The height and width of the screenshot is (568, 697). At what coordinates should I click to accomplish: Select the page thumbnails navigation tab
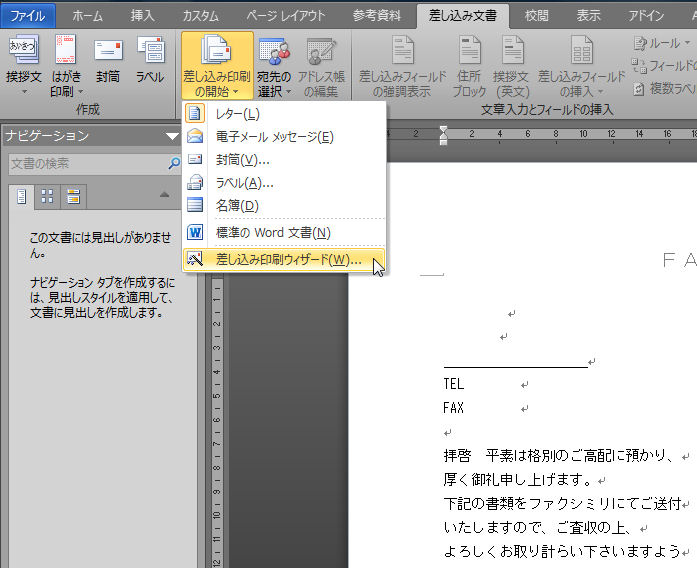pos(47,196)
